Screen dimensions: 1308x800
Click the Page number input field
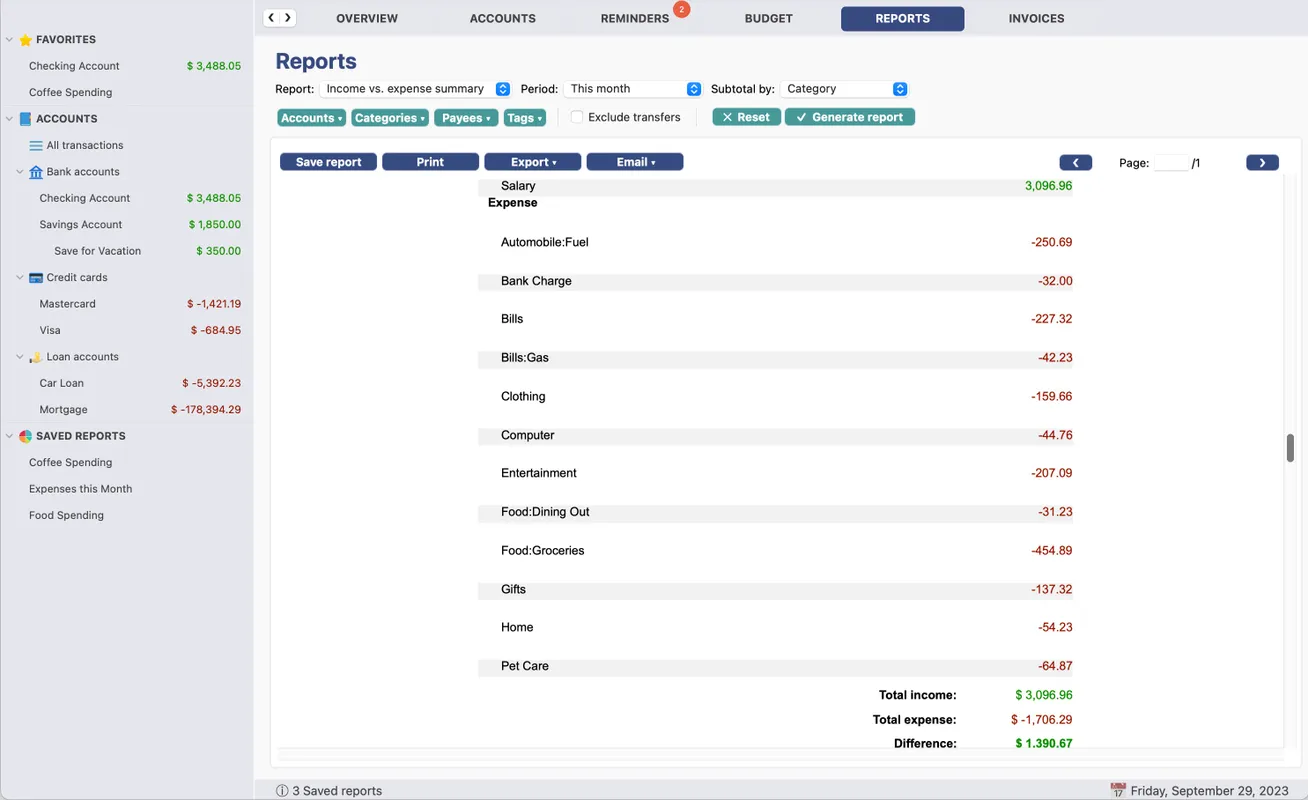pyautogui.click(x=1170, y=163)
